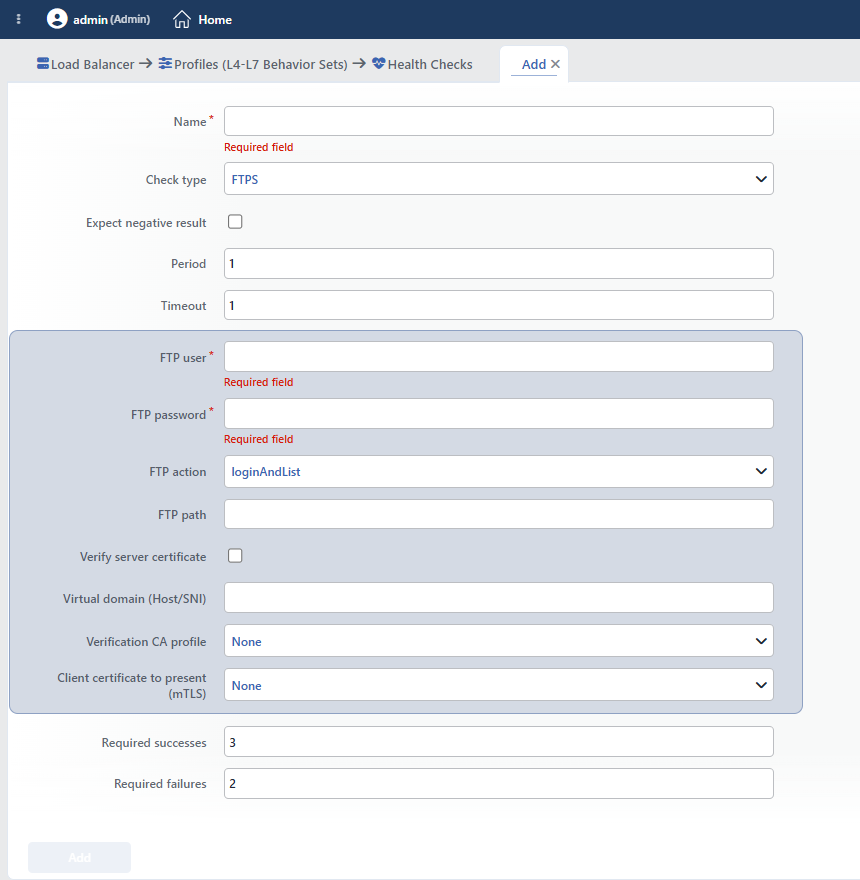Open the three-dot main menu
Image resolution: width=860 pixels, height=880 pixels.
click(x=19, y=19)
